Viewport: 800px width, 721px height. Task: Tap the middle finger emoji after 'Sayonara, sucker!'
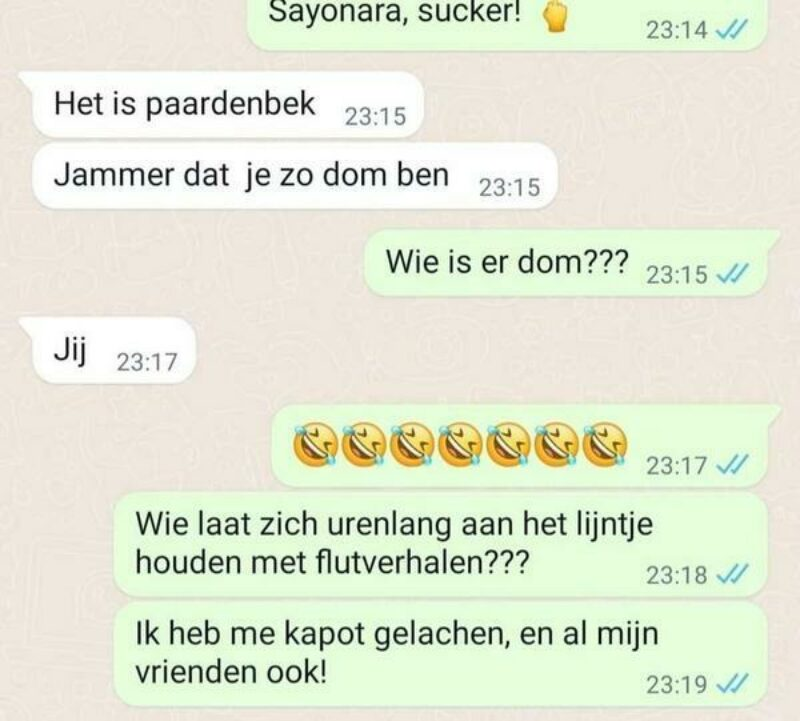pos(554,18)
